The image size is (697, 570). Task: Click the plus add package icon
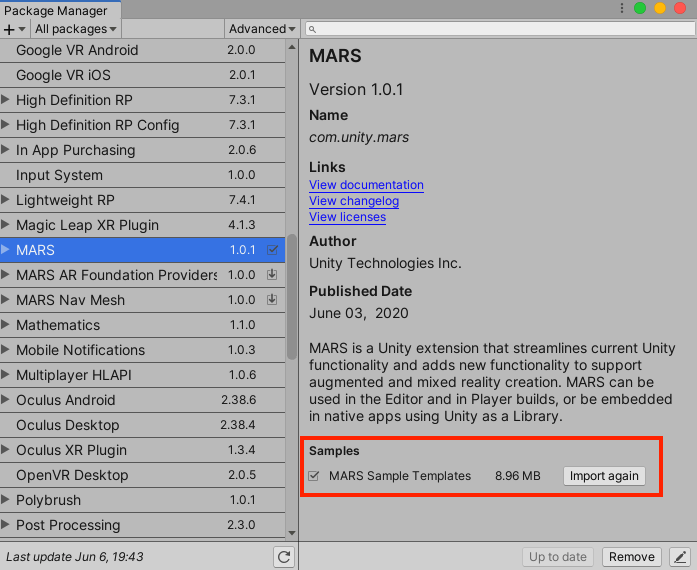coord(9,29)
